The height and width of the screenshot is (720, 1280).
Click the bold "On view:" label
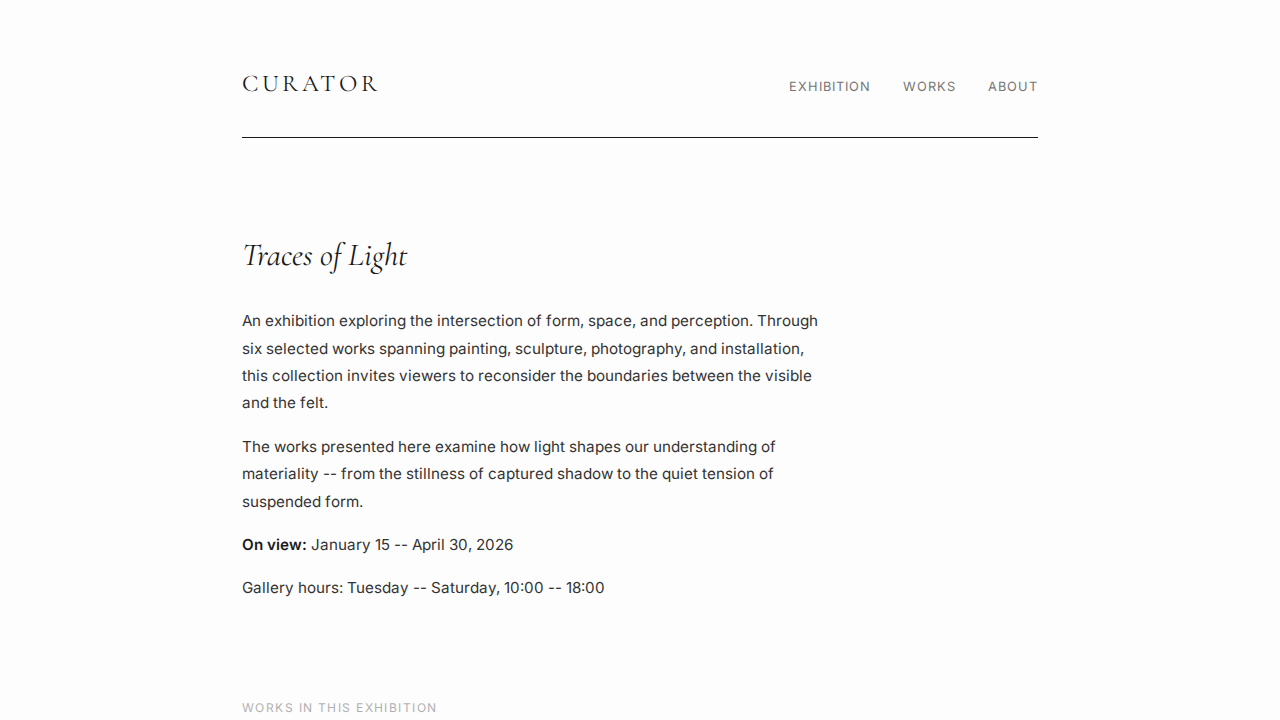274,545
